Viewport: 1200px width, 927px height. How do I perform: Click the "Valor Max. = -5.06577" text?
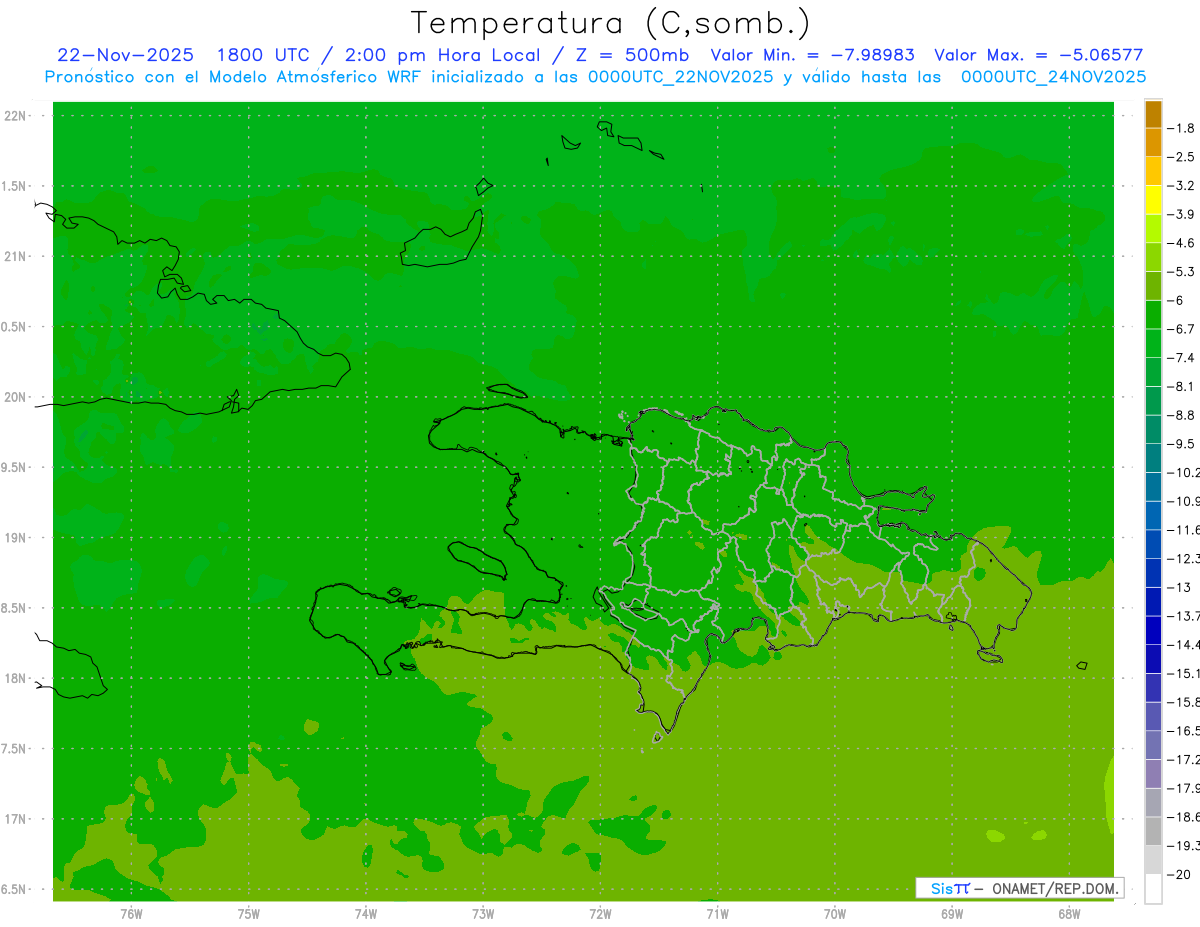1038,55
